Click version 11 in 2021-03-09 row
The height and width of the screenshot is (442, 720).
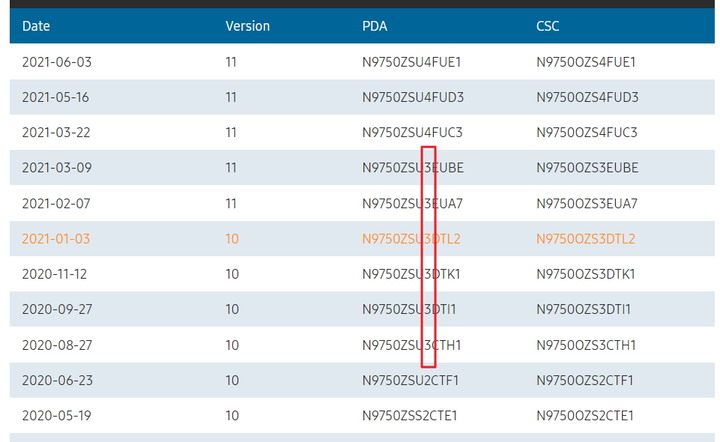[x=231, y=168]
